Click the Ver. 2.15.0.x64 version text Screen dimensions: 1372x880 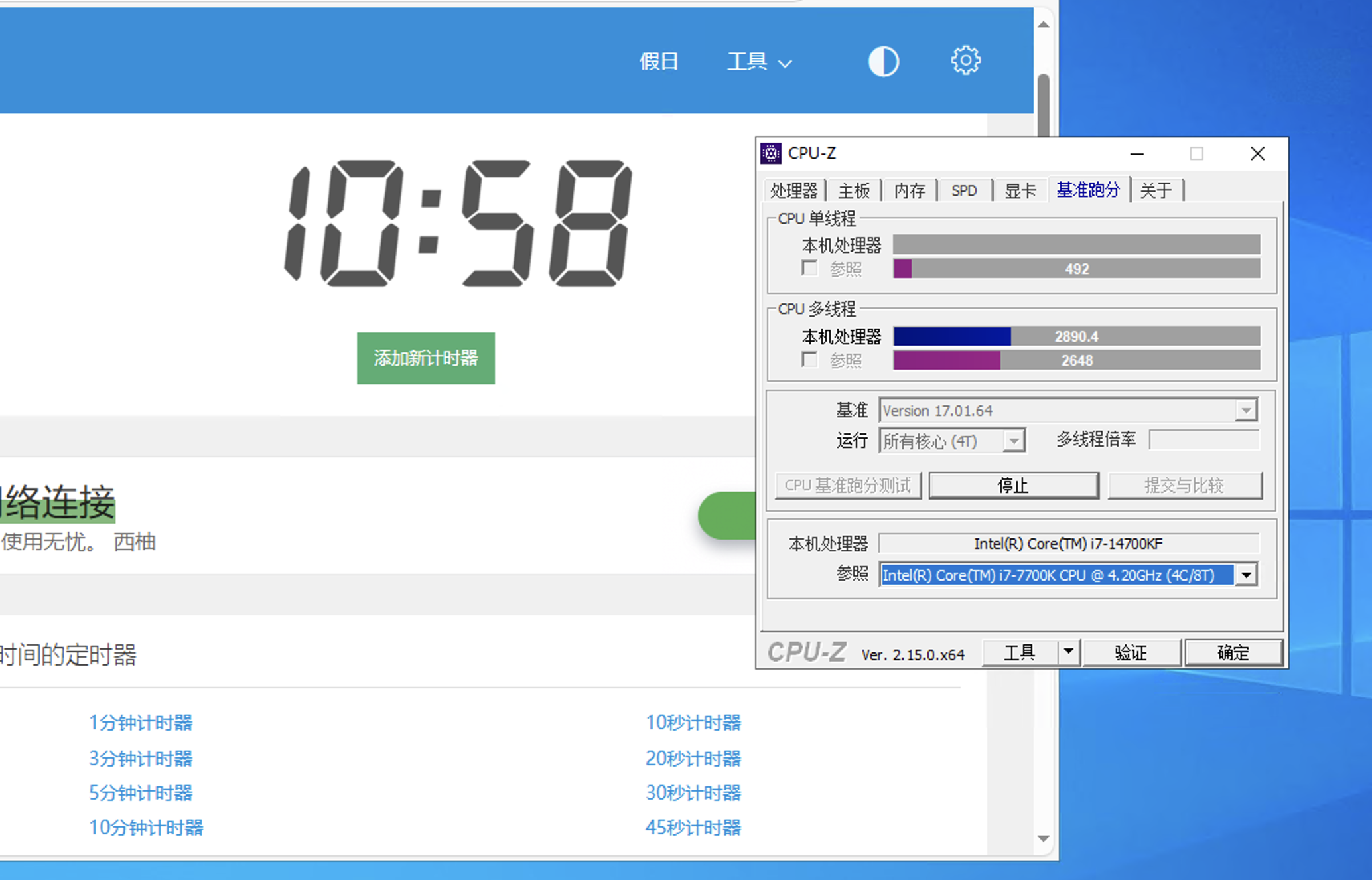pyautogui.click(x=912, y=655)
